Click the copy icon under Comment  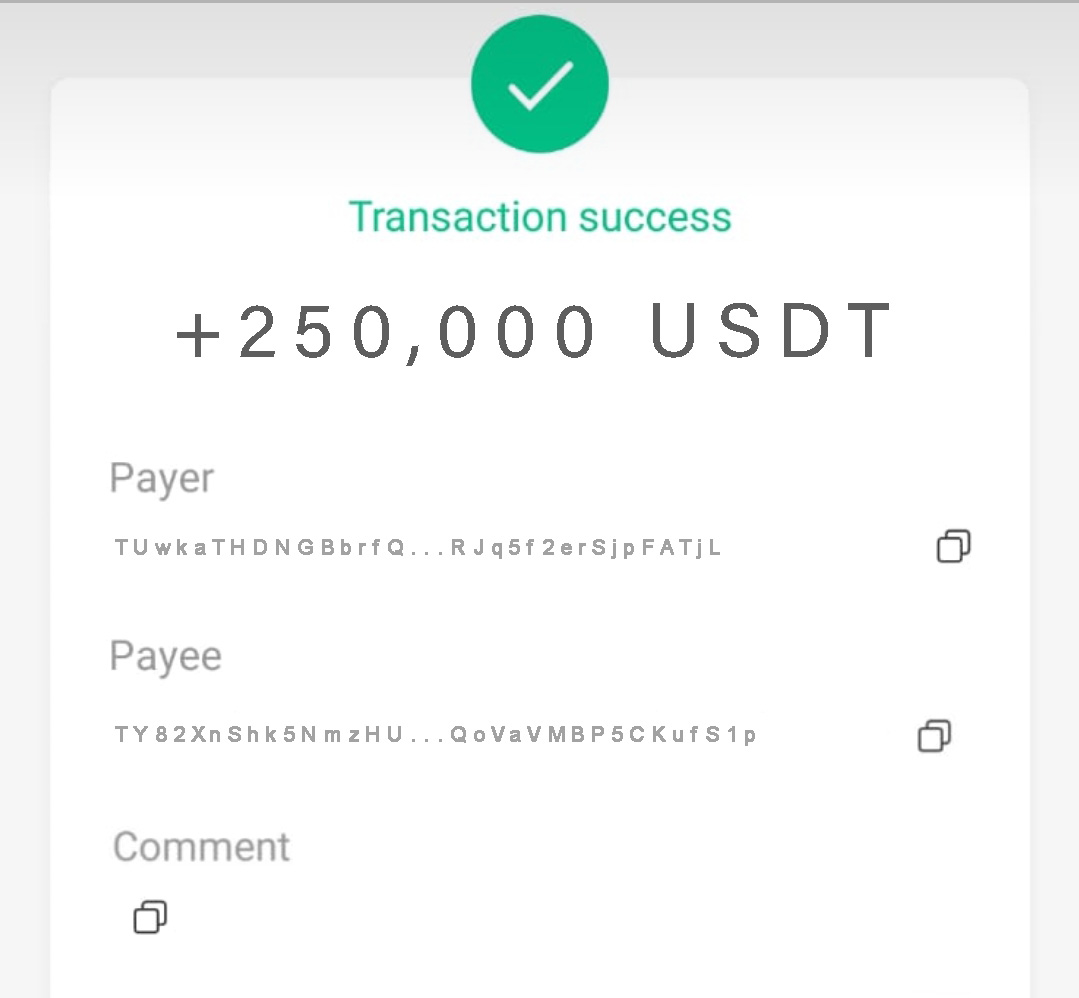150,917
